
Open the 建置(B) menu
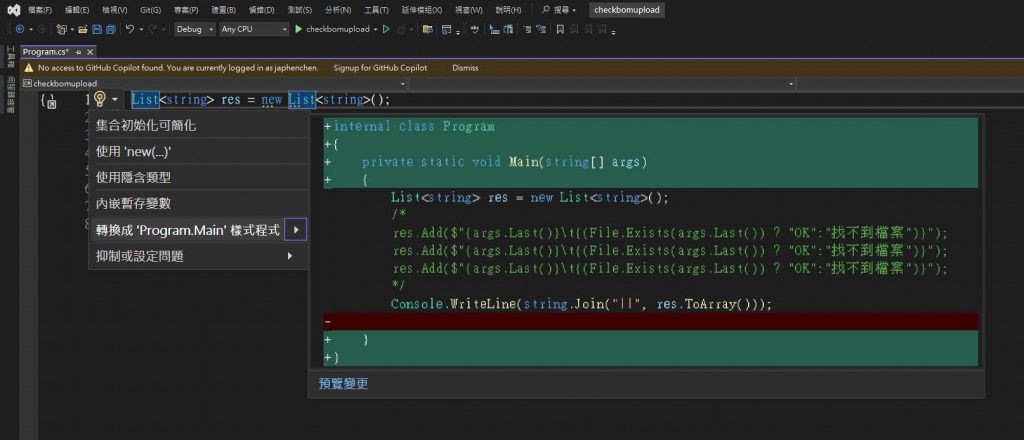coord(223,10)
